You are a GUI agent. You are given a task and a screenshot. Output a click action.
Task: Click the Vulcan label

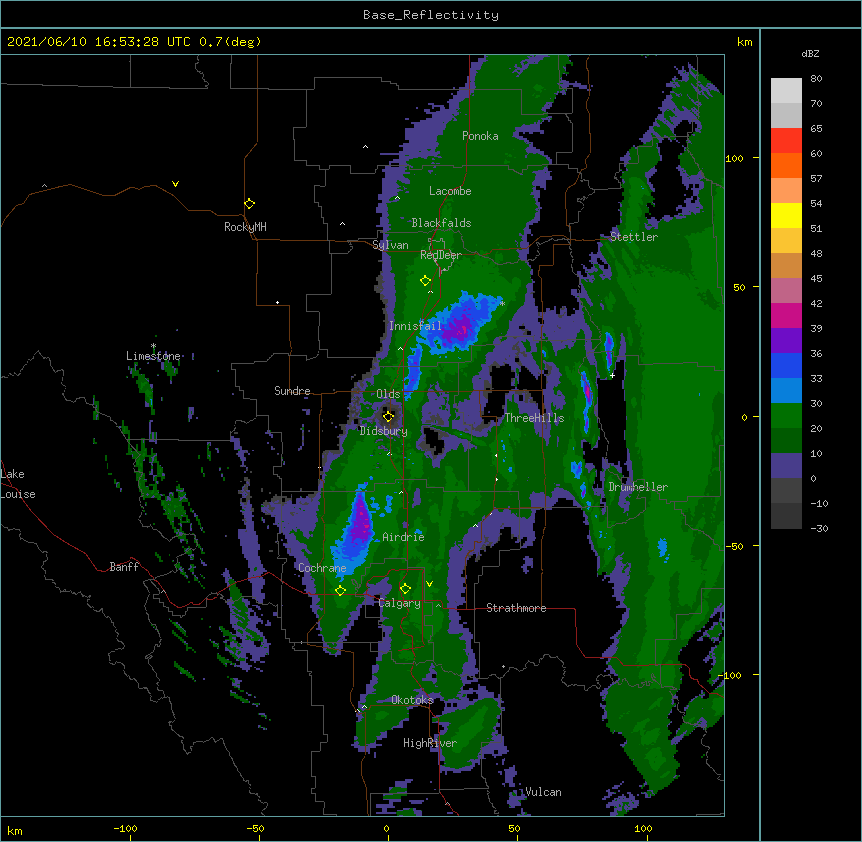pyautogui.click(x=543, y=792)
